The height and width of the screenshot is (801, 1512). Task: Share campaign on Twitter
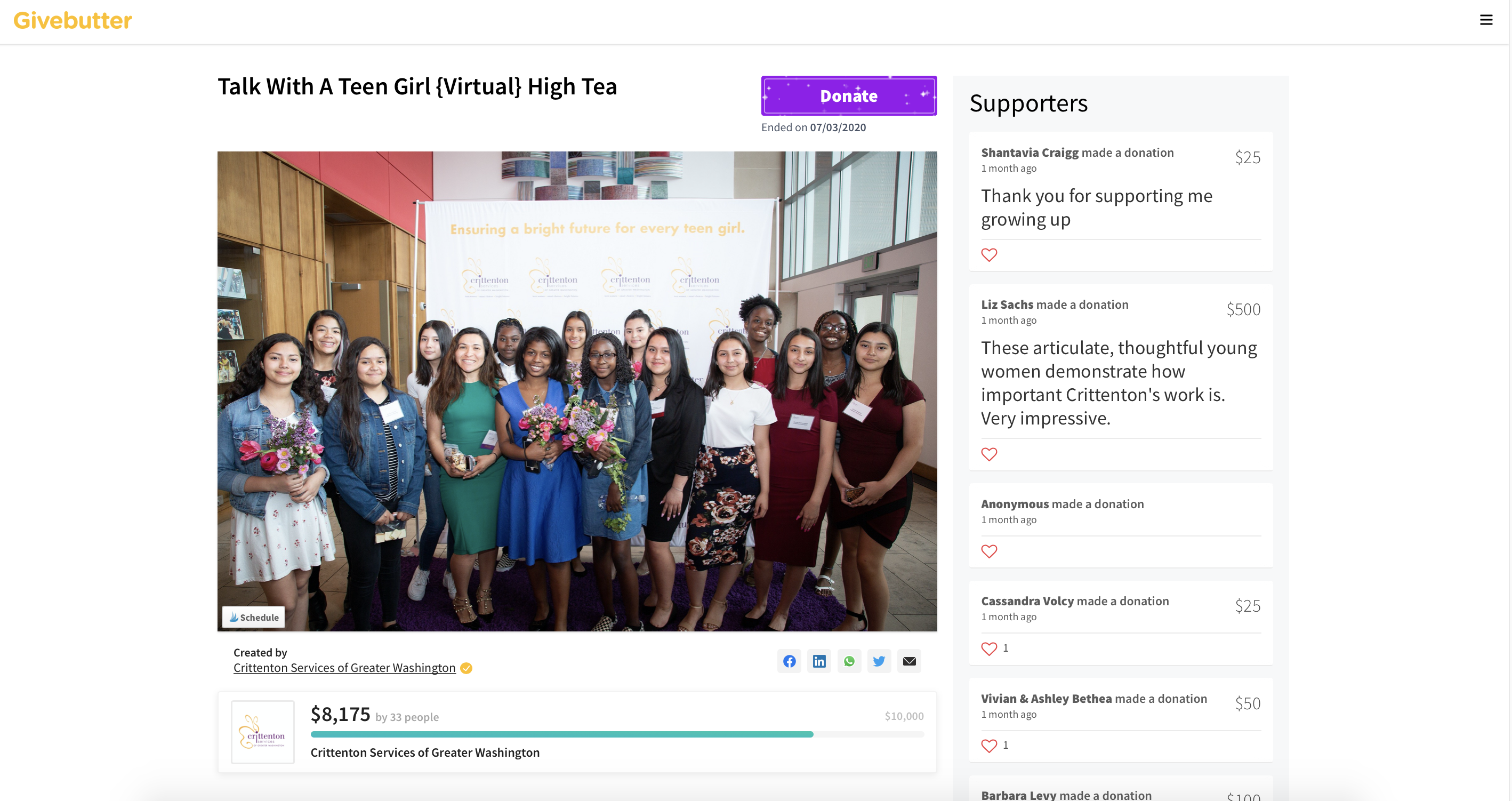pos(879,661)
